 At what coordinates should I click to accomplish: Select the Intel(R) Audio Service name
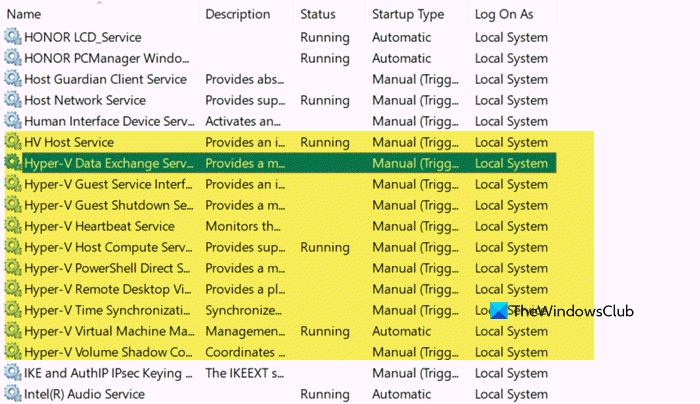[84, 394]
